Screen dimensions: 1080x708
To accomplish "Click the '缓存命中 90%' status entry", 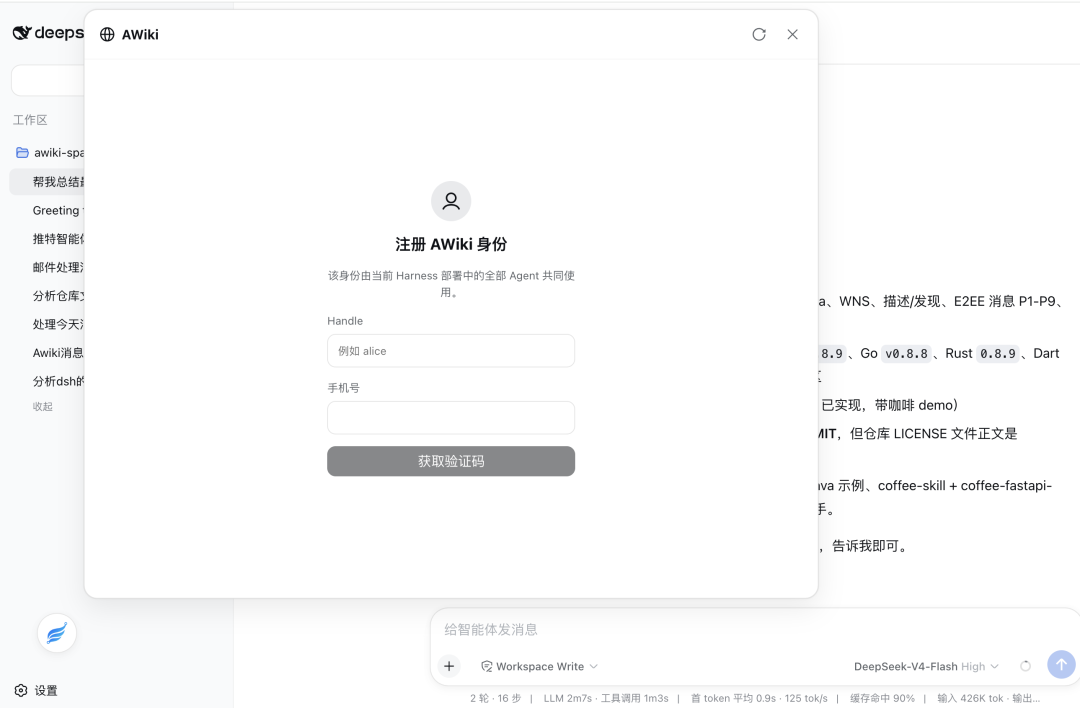I will pyautogui.click(x=882, y=698).
